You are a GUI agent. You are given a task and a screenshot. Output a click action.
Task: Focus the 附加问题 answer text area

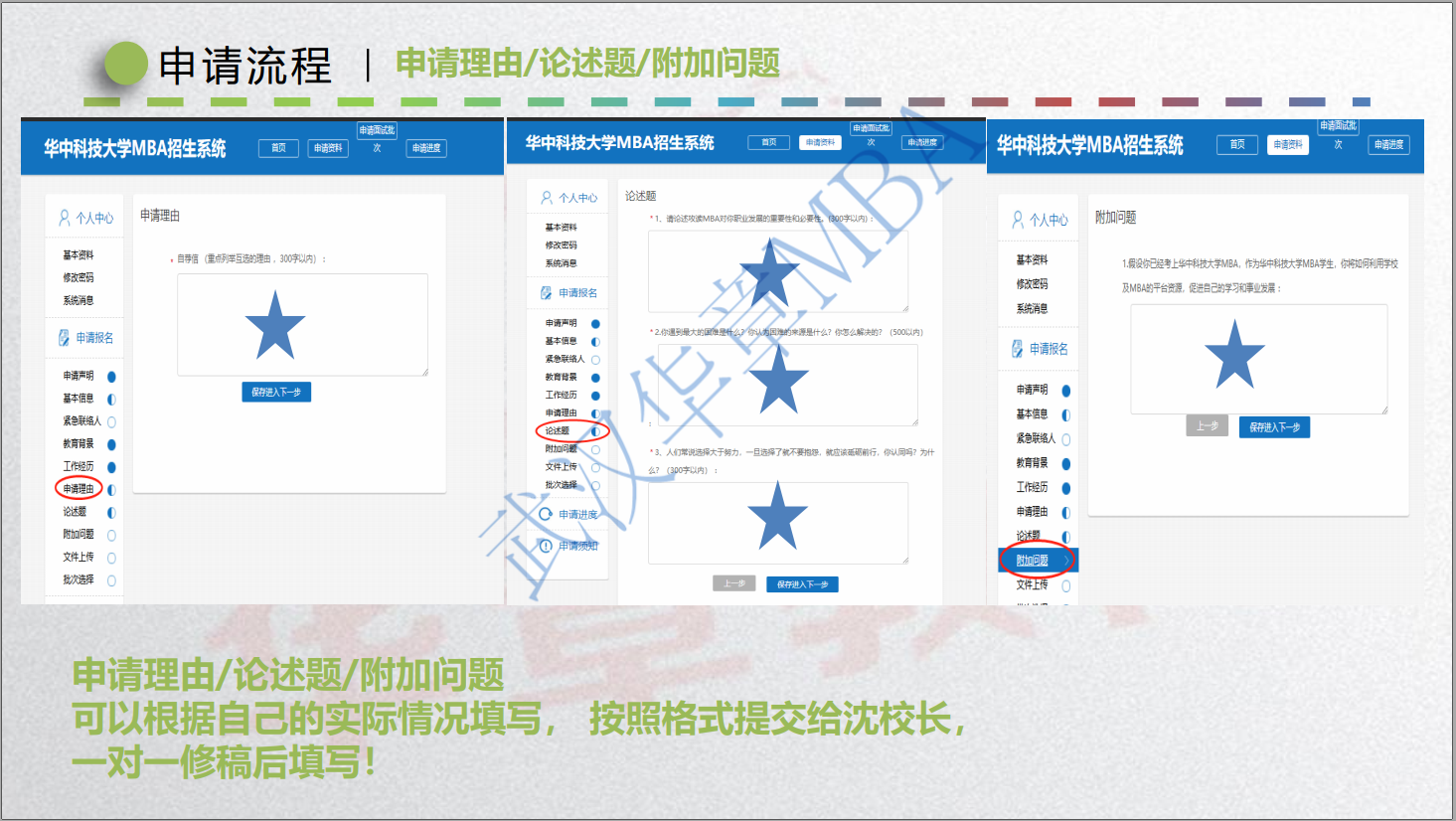[x=1259, y=359]
